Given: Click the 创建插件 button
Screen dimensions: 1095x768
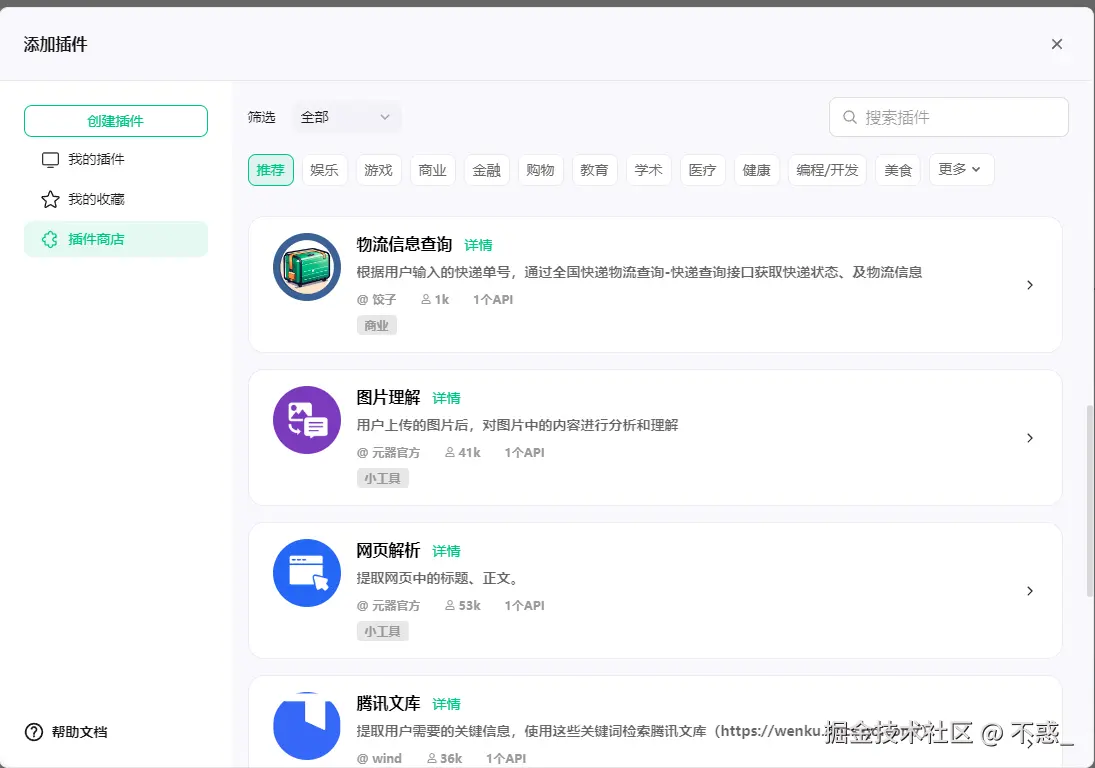Looking at the screenshot, I should point(115,120).
